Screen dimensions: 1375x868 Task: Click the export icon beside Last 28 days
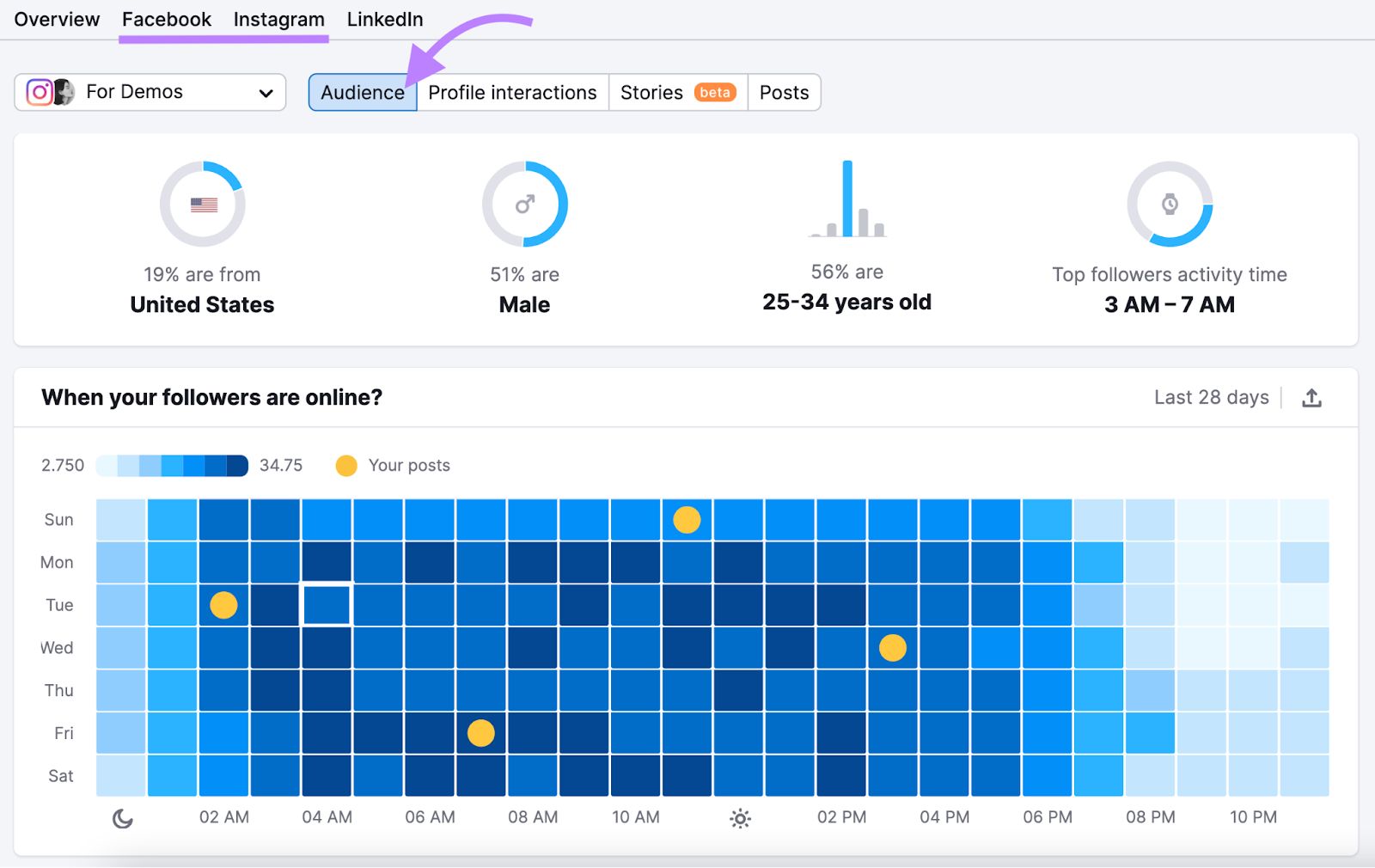[1312, 397]
